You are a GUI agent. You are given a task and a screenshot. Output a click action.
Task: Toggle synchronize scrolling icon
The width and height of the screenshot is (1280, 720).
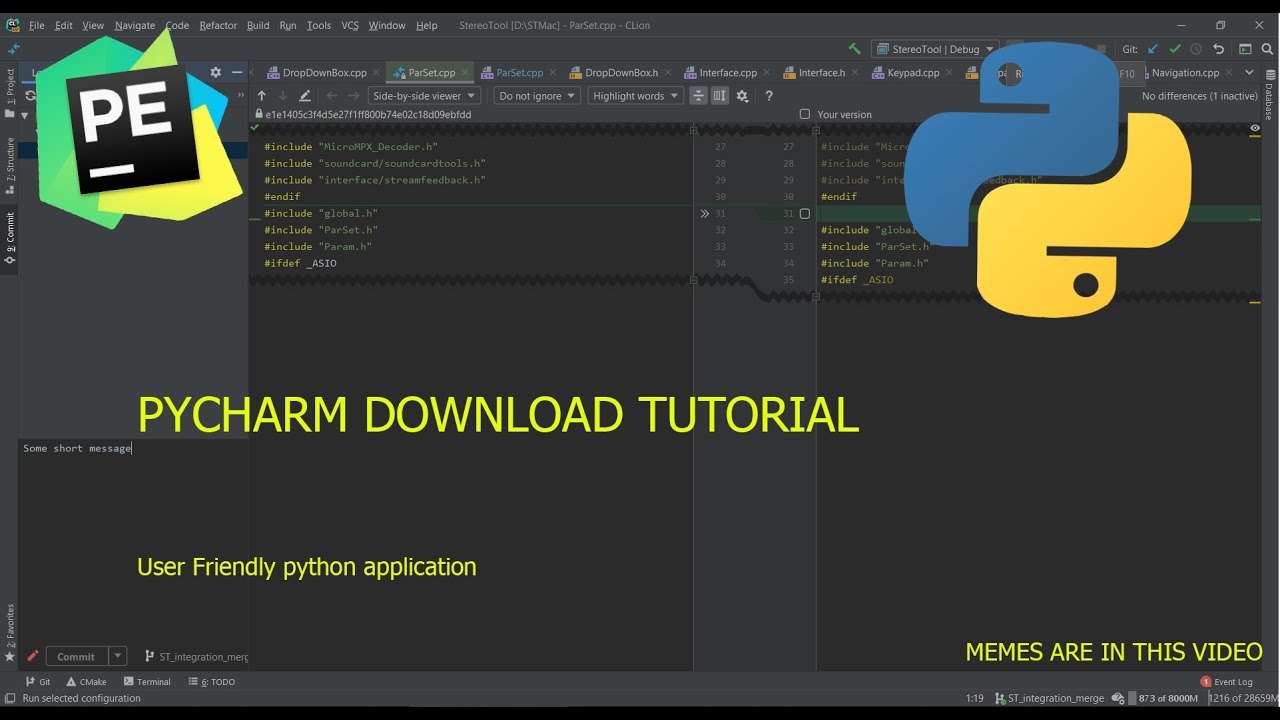[x=720, y=96]
